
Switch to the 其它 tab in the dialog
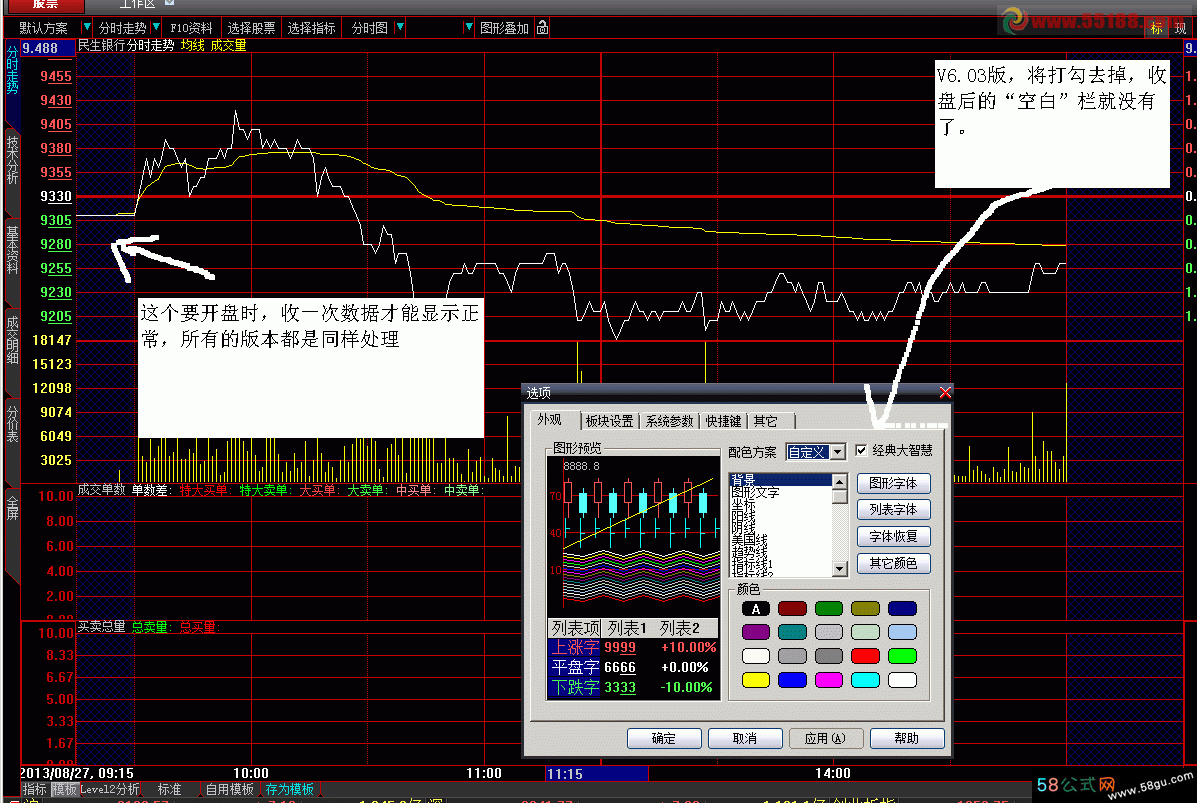point(766,421)
